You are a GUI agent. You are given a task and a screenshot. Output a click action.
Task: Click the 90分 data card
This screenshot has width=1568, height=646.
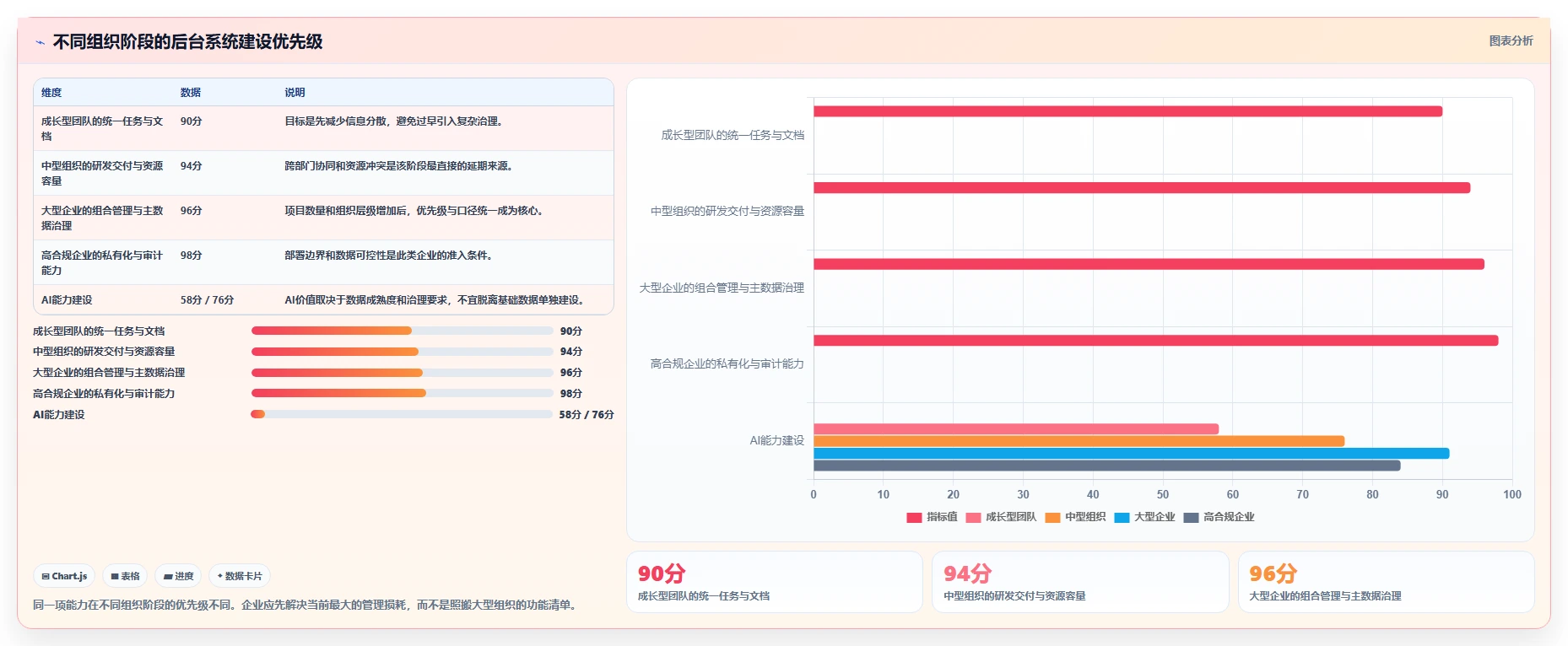[x=775, y=582]
